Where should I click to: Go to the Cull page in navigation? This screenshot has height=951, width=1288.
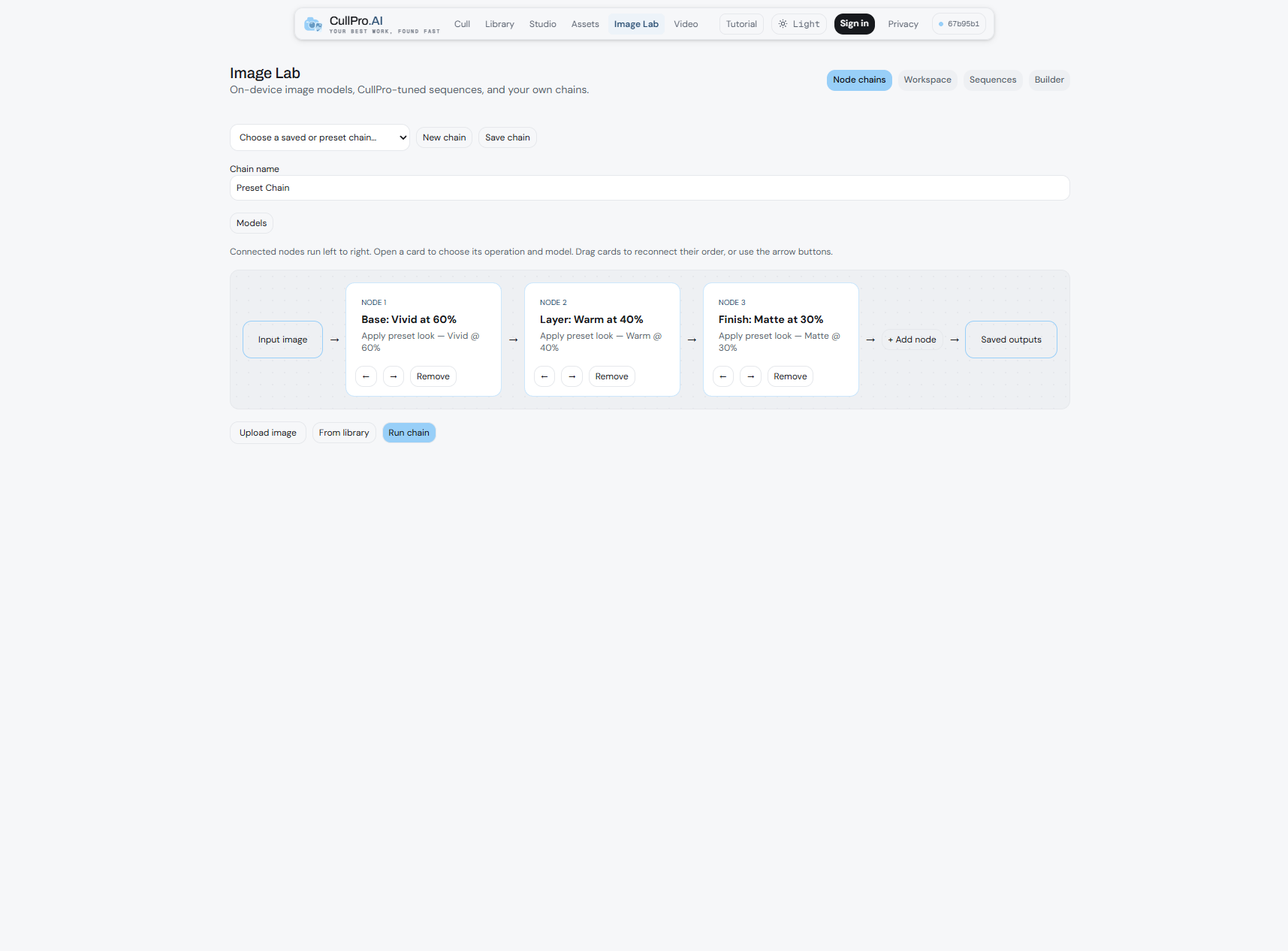coord(462,24)
